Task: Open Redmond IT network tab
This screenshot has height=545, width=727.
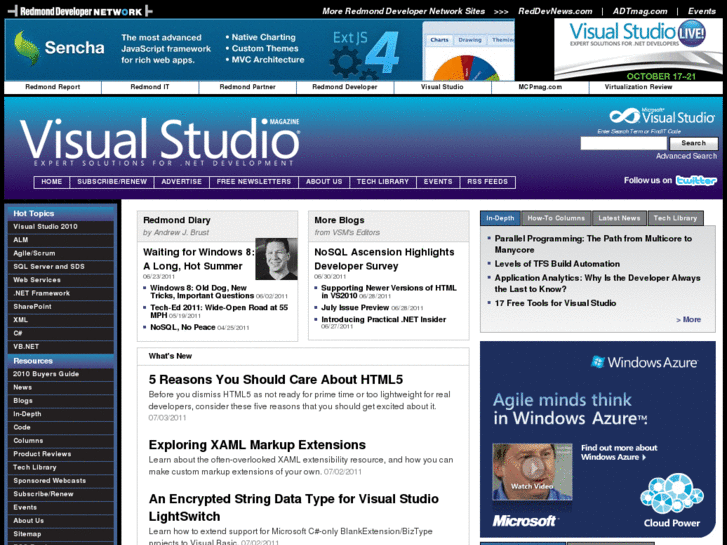Action: point(150,87)
